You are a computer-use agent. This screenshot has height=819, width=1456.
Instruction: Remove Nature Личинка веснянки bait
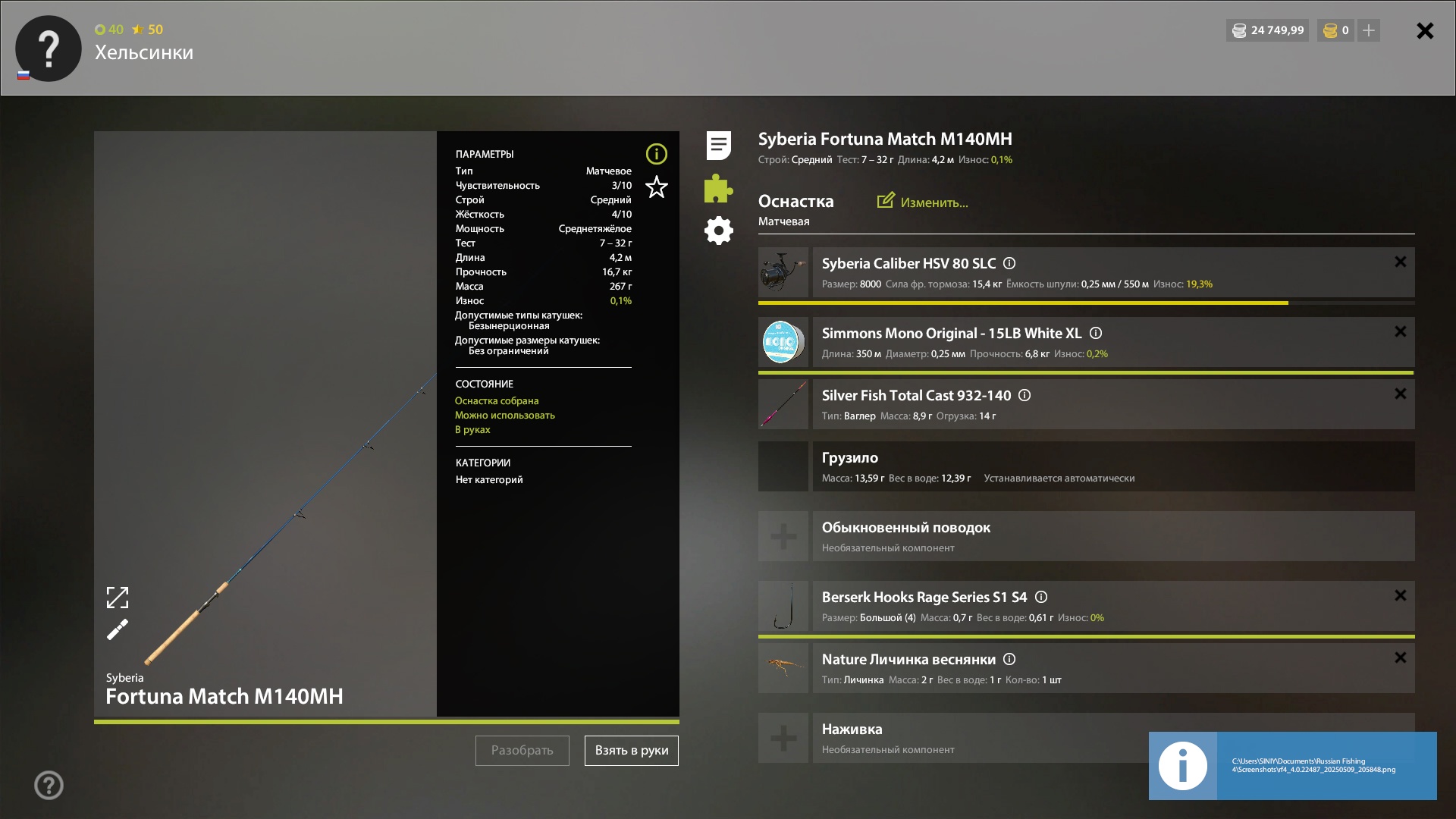1401,657
